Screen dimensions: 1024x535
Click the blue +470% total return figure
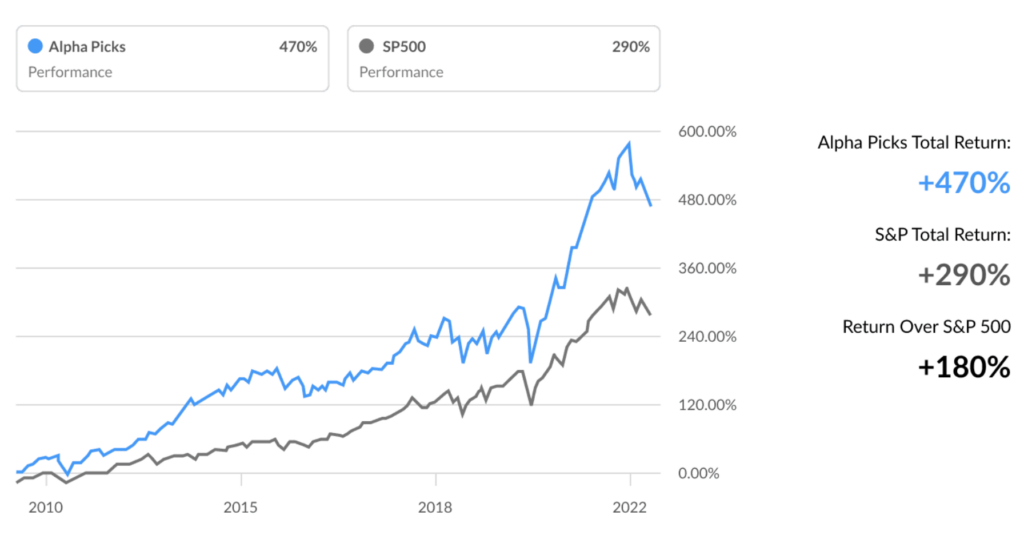tap(964, 183)
